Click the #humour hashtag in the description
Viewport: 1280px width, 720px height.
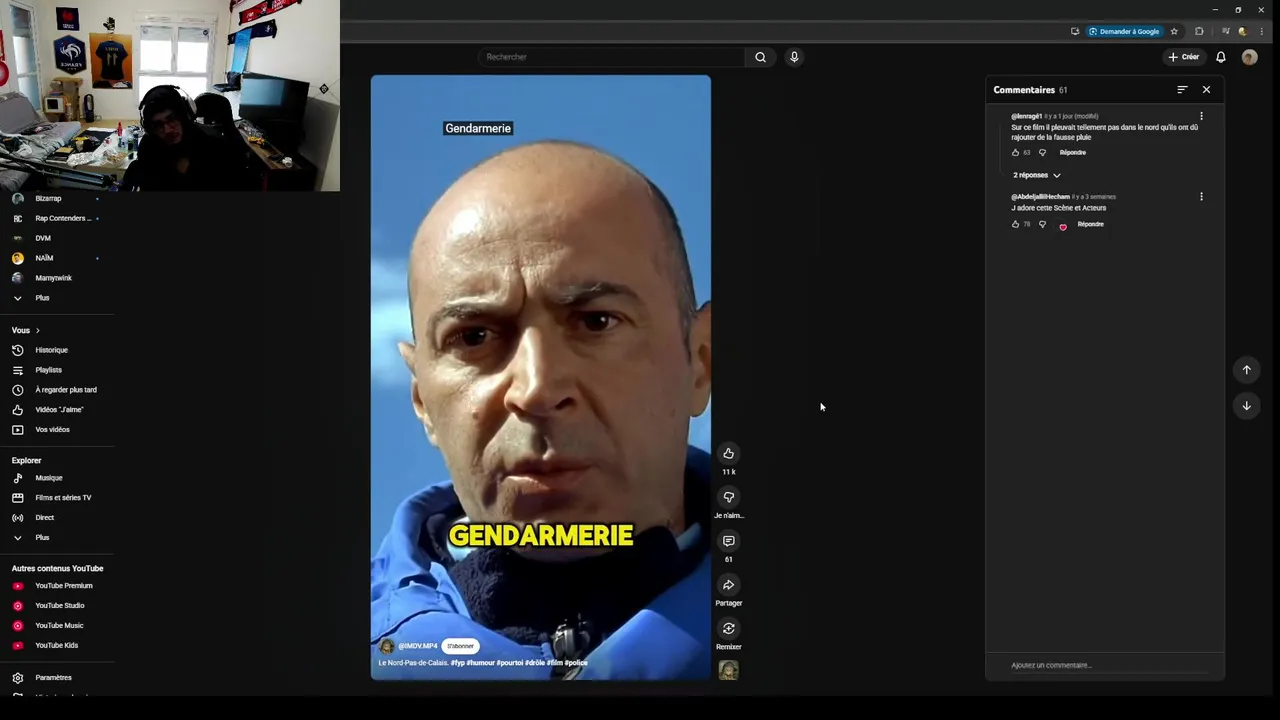[x=480, y=663]
